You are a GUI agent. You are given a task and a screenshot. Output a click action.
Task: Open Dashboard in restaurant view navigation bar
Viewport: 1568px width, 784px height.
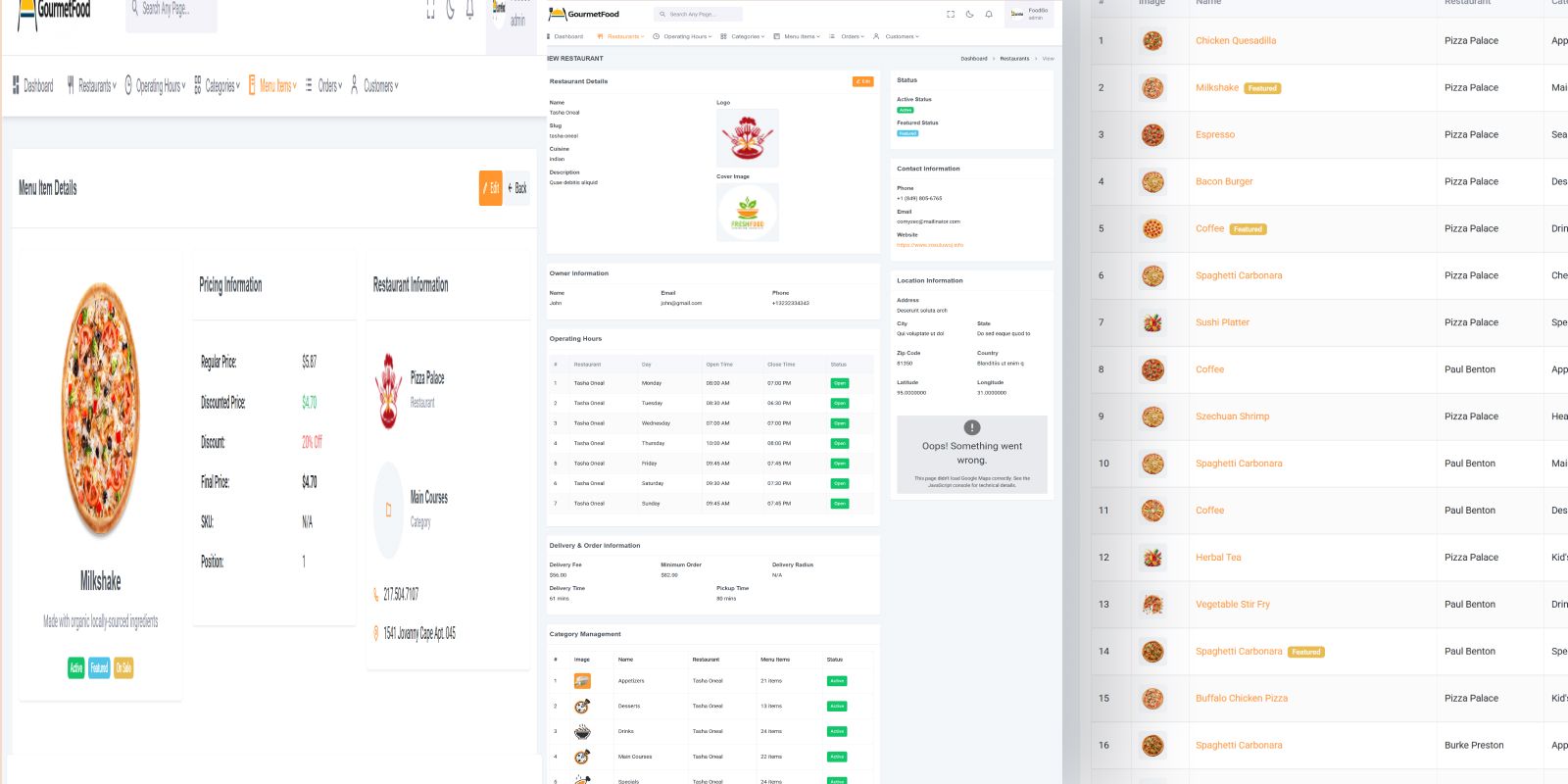[564, 36]
